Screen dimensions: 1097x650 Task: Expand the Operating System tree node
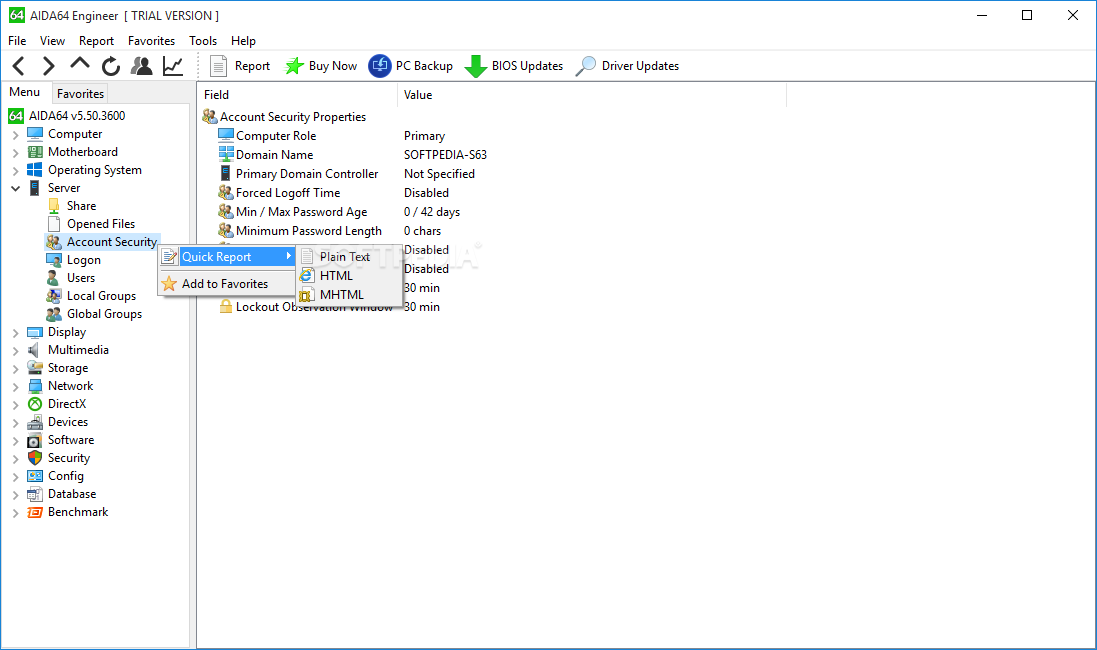pos(15,170)
